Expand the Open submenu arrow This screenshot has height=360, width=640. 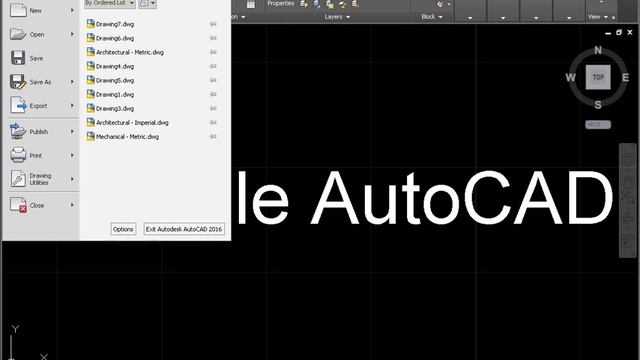tap(72, 34)
